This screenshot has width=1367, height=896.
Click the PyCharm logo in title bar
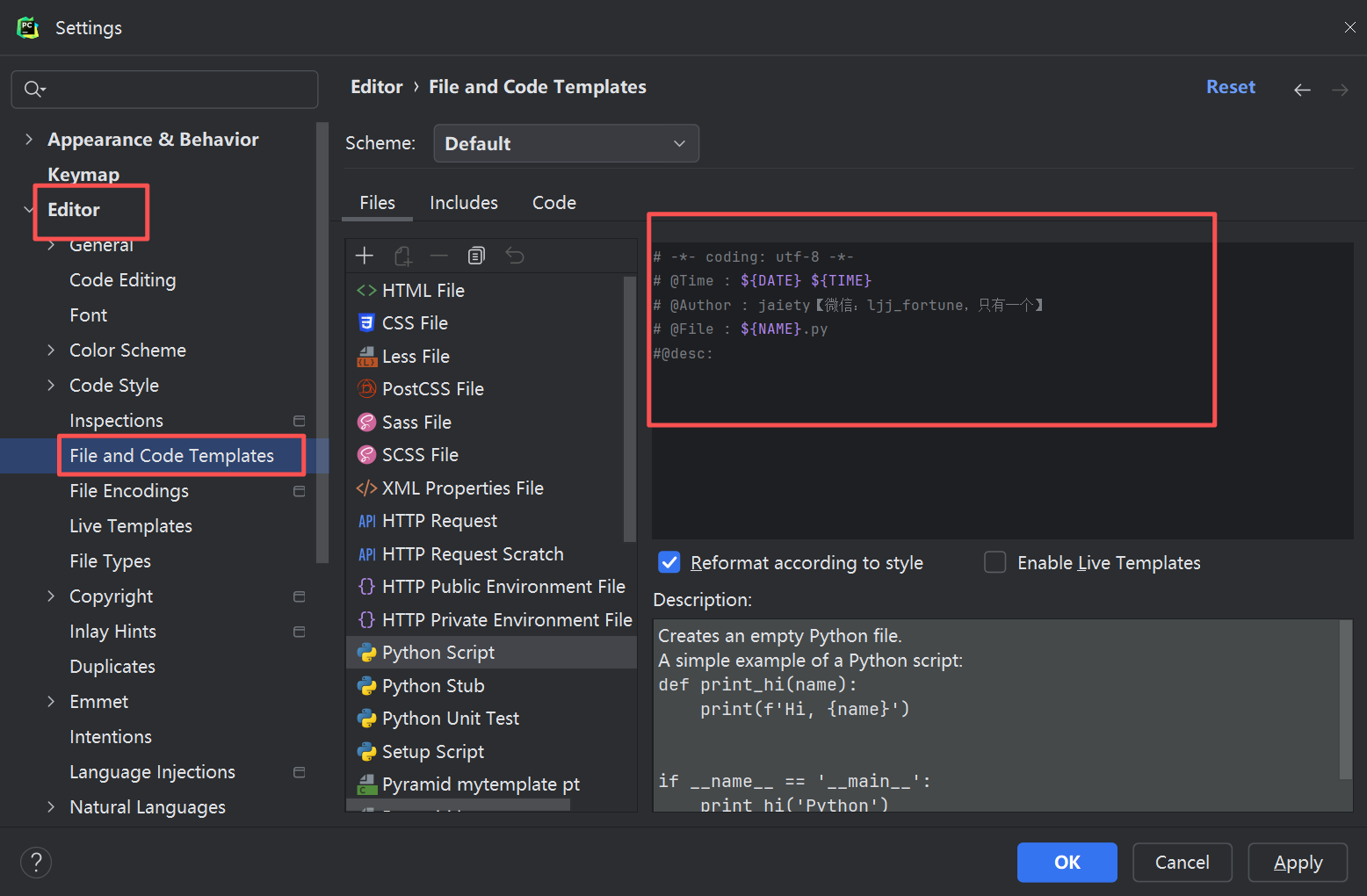click(x=28, y=28)
